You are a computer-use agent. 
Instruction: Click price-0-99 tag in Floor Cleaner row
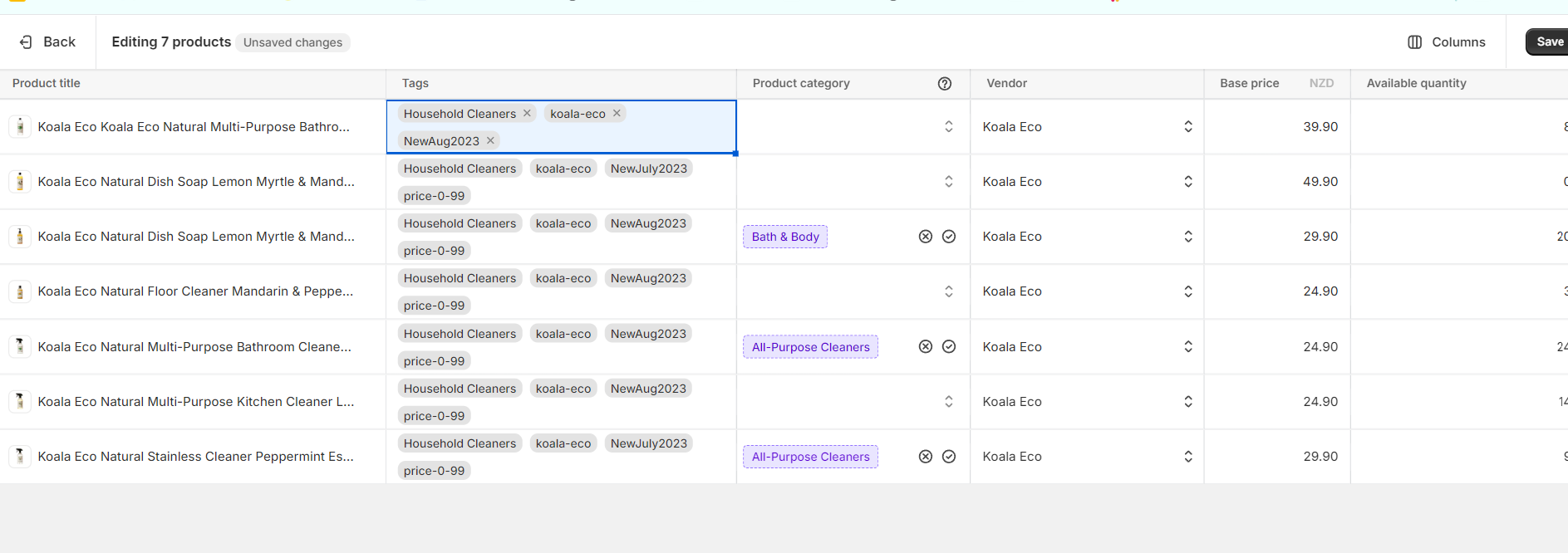click(x=434, y=306)
